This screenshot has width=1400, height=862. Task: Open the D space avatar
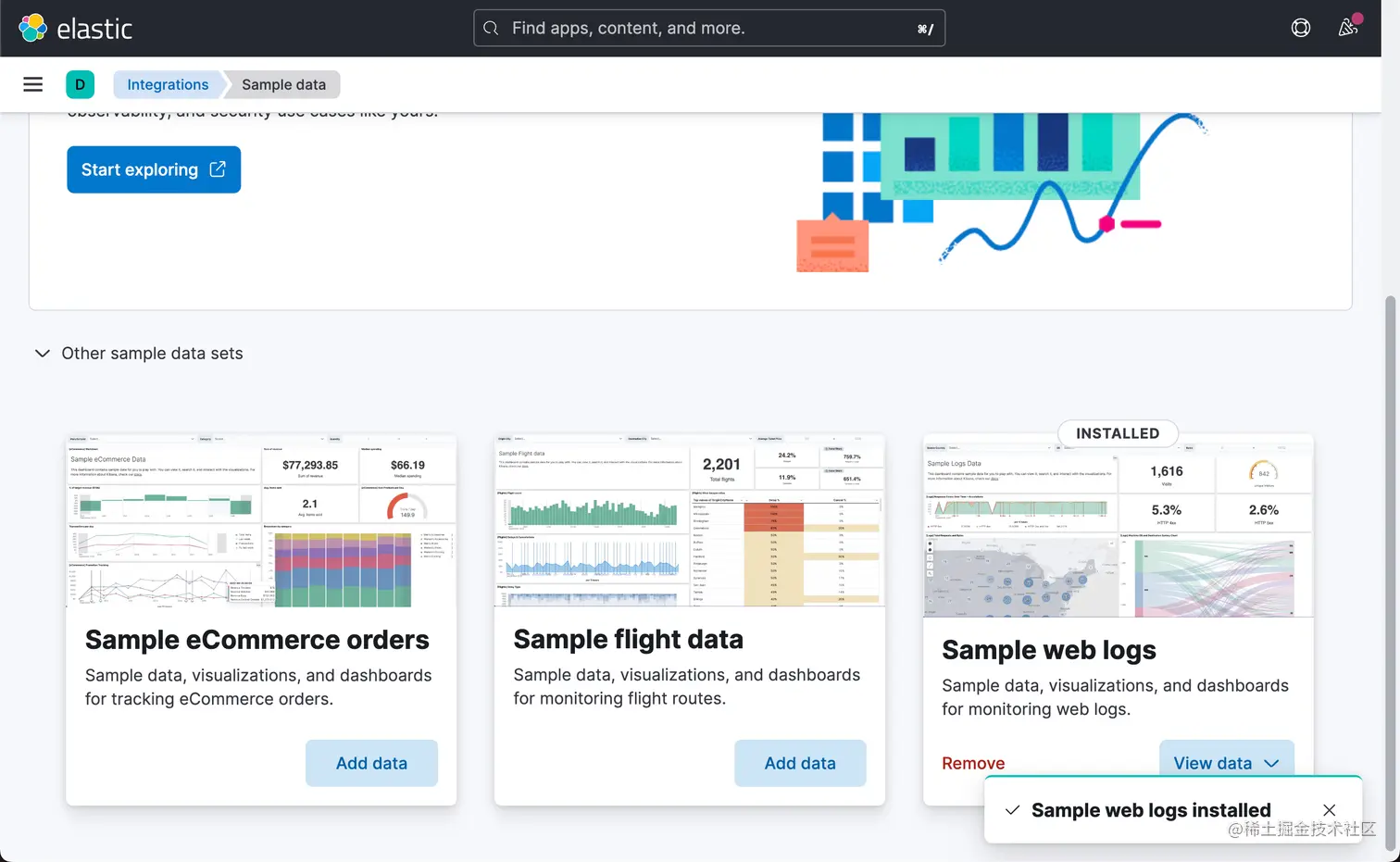(x=81, y=84)
